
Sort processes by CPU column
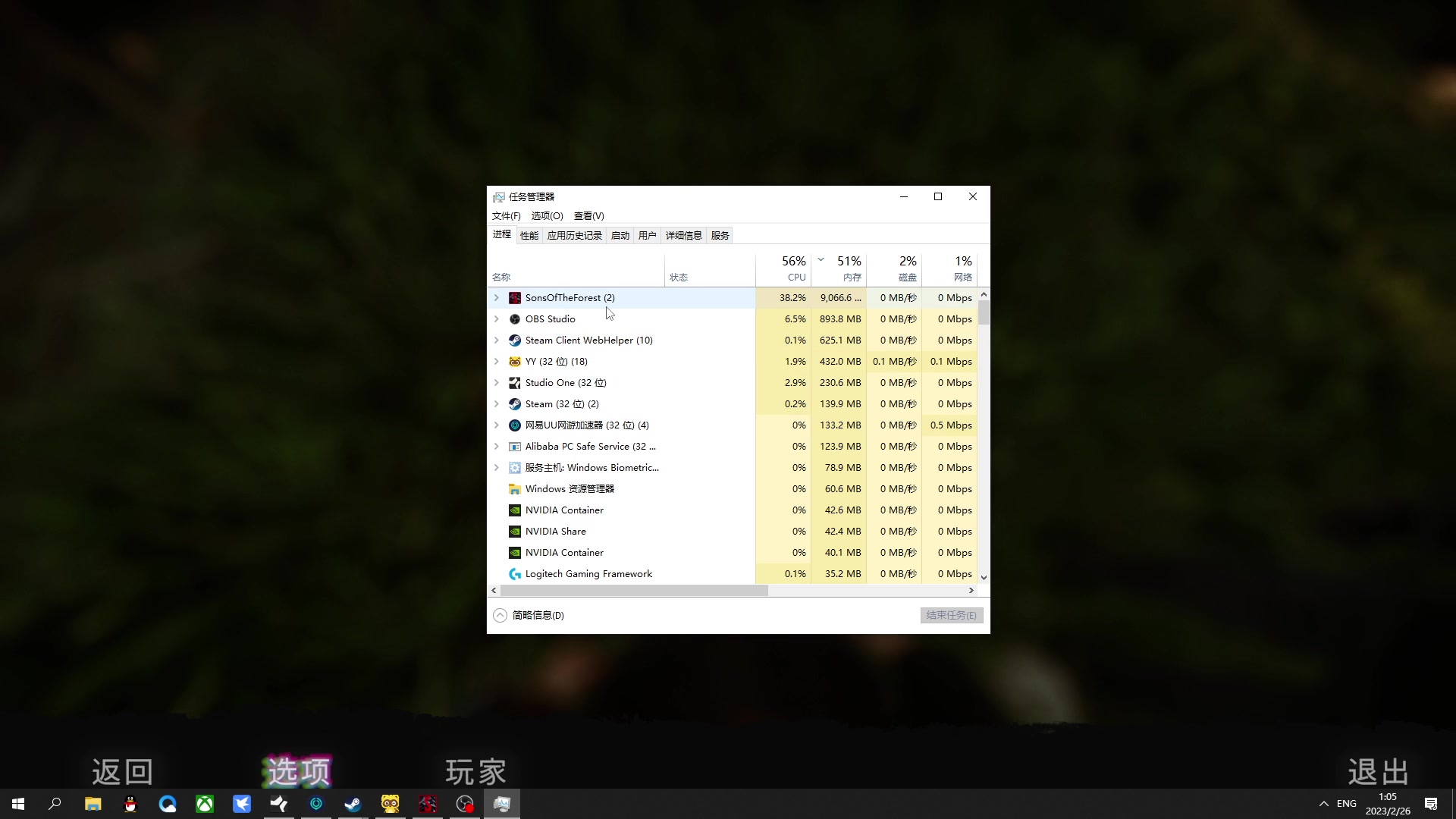click(783, 268)
